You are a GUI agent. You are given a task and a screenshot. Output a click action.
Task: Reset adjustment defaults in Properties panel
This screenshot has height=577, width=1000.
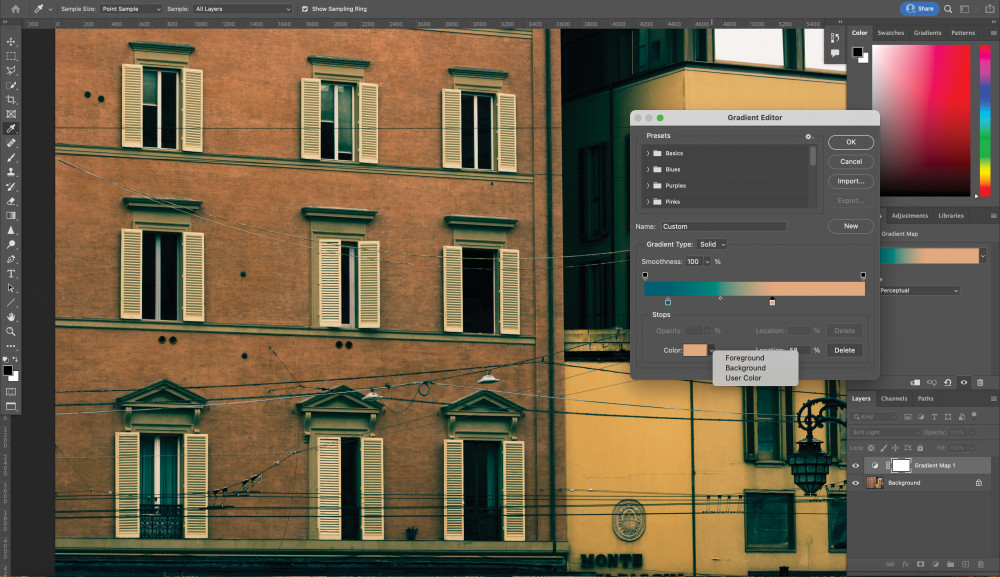pyautogui.click(x=948, y=383)
